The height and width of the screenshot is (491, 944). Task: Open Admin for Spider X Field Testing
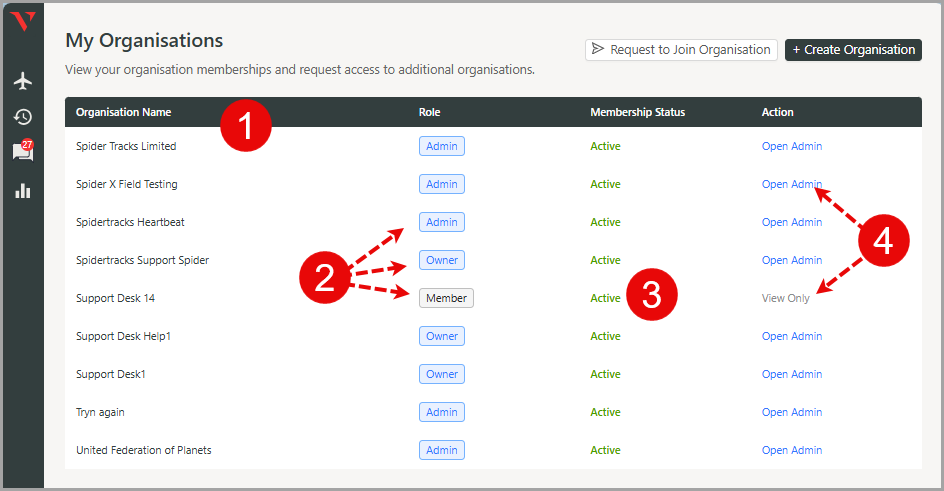point(792,184)
